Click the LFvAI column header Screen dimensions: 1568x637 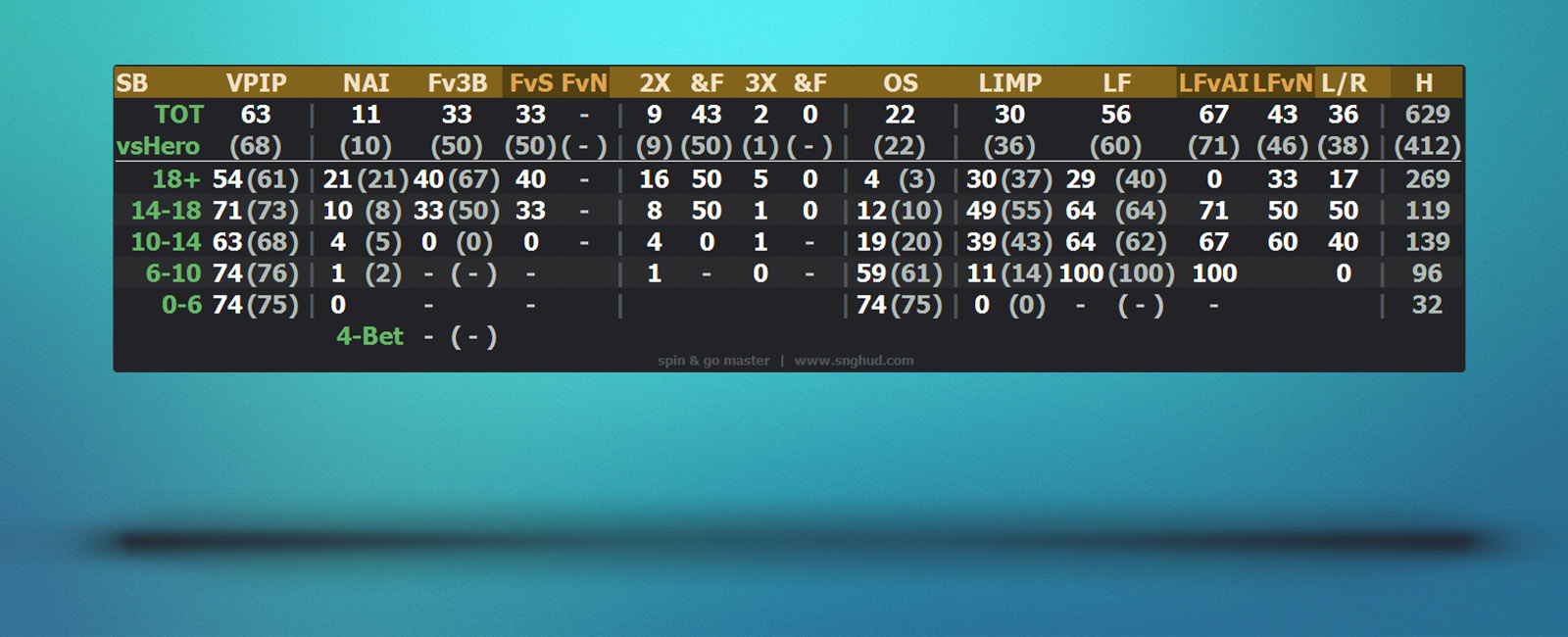click(1213, 83)
